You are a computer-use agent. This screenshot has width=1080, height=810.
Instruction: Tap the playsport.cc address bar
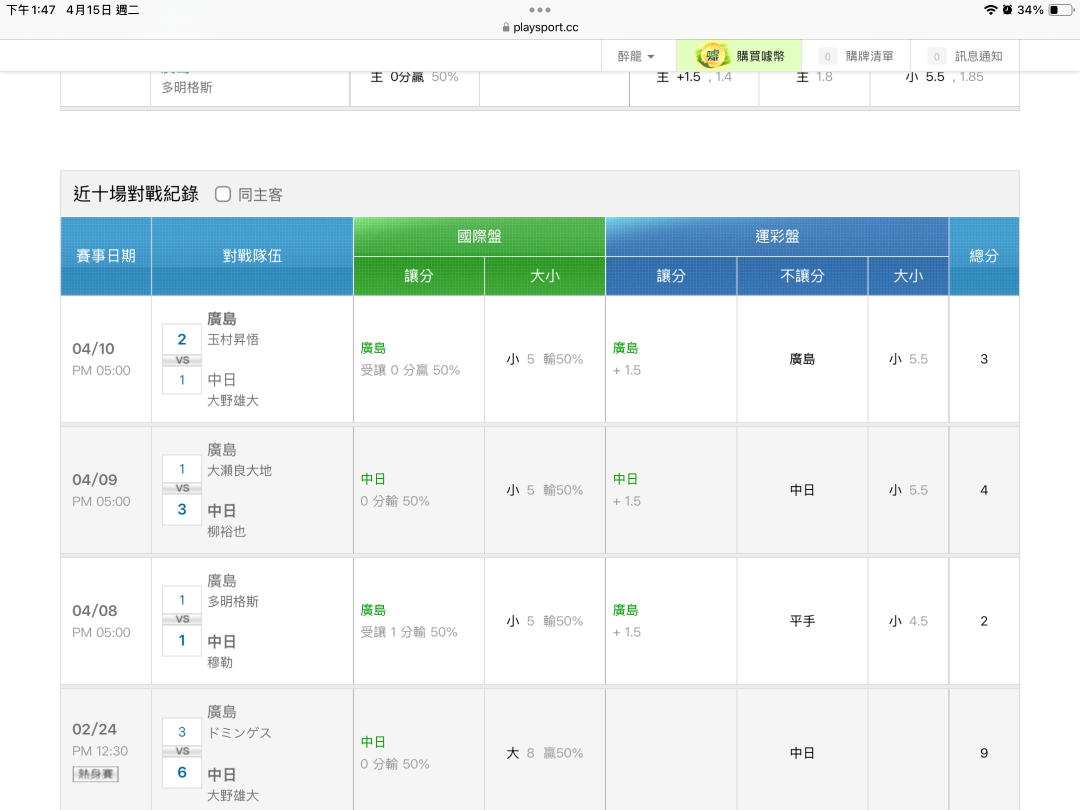click(540, 28)
